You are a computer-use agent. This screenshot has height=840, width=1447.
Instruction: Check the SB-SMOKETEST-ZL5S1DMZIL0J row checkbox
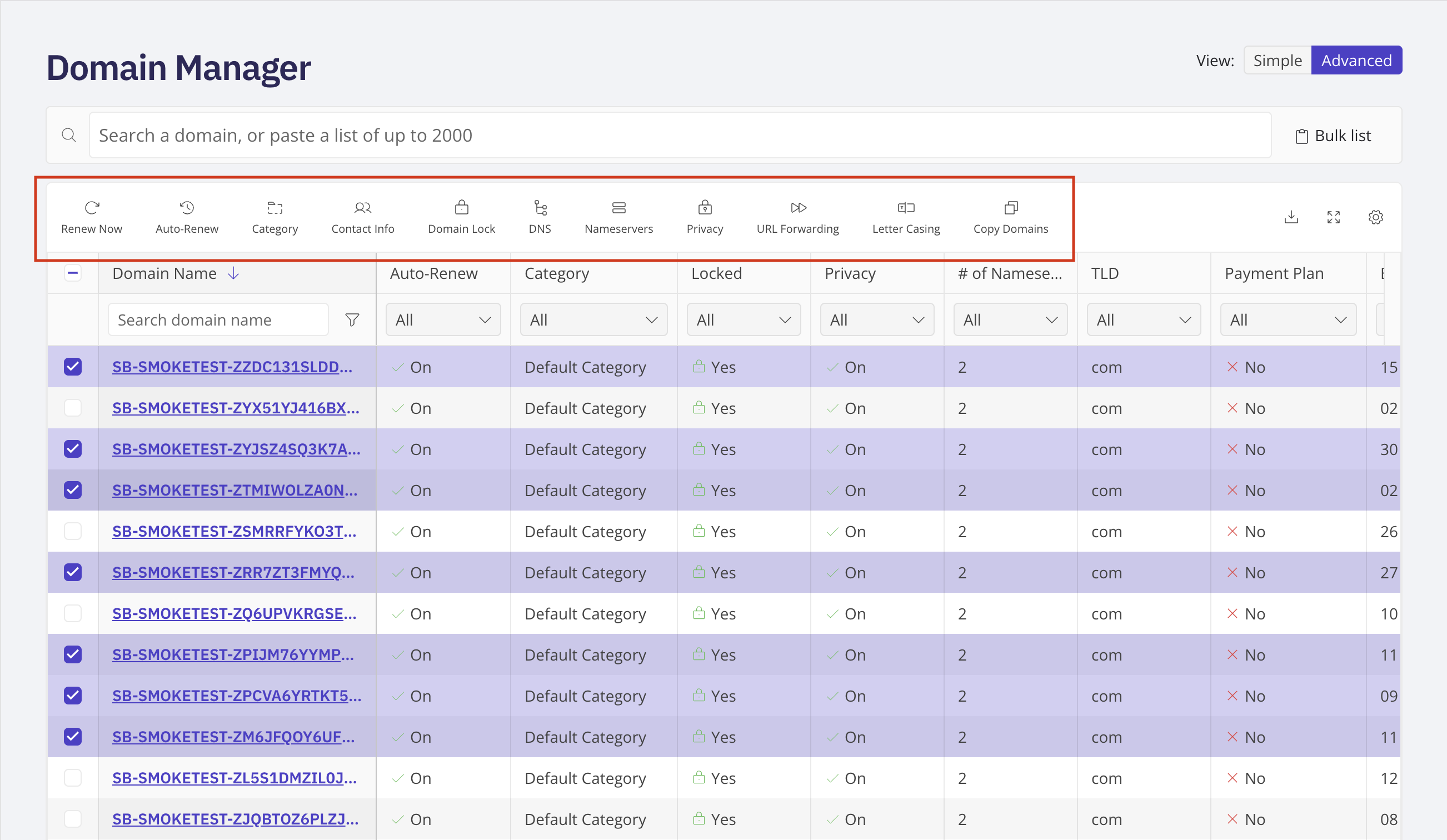point(73,777)
